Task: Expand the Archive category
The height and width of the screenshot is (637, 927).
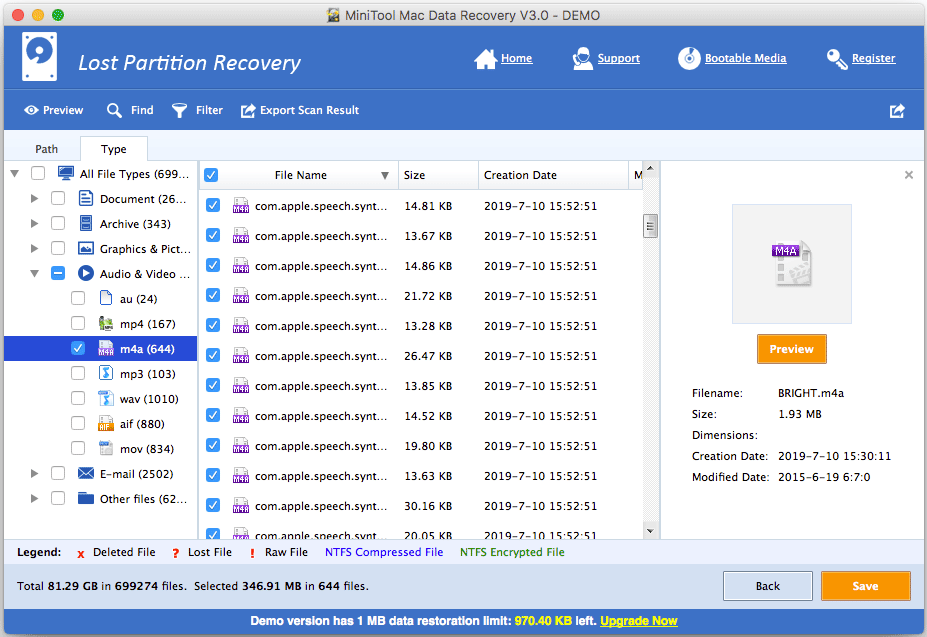Action: pos(34,223)
